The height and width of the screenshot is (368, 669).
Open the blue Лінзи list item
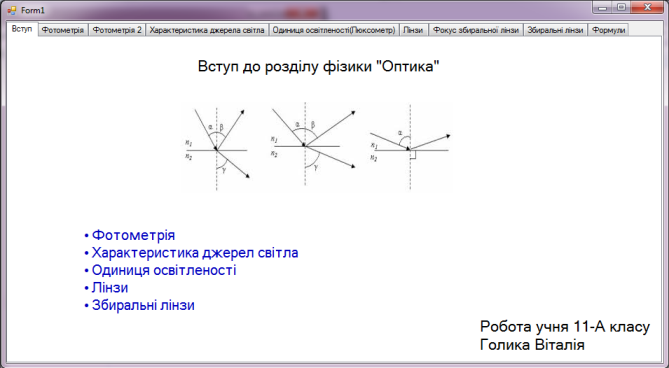(x=110, y=288)
